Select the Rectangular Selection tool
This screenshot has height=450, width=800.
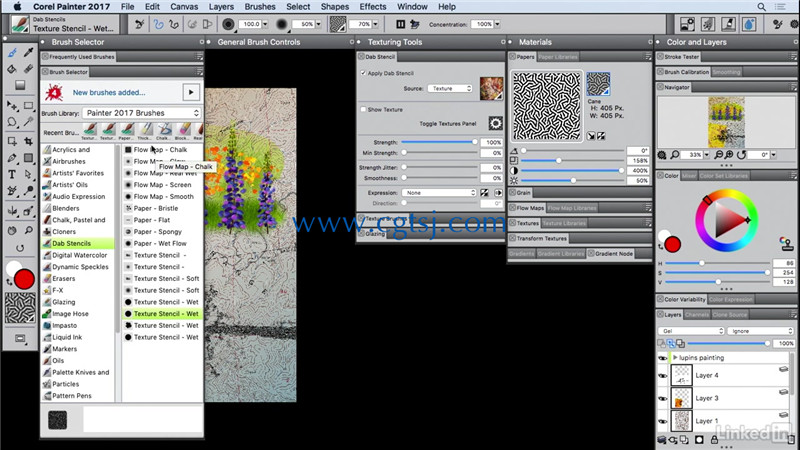29,106
